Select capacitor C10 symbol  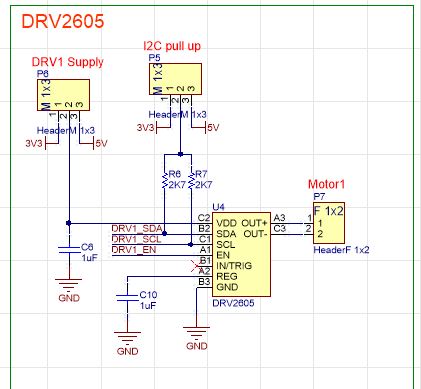(x=127, y=298)
